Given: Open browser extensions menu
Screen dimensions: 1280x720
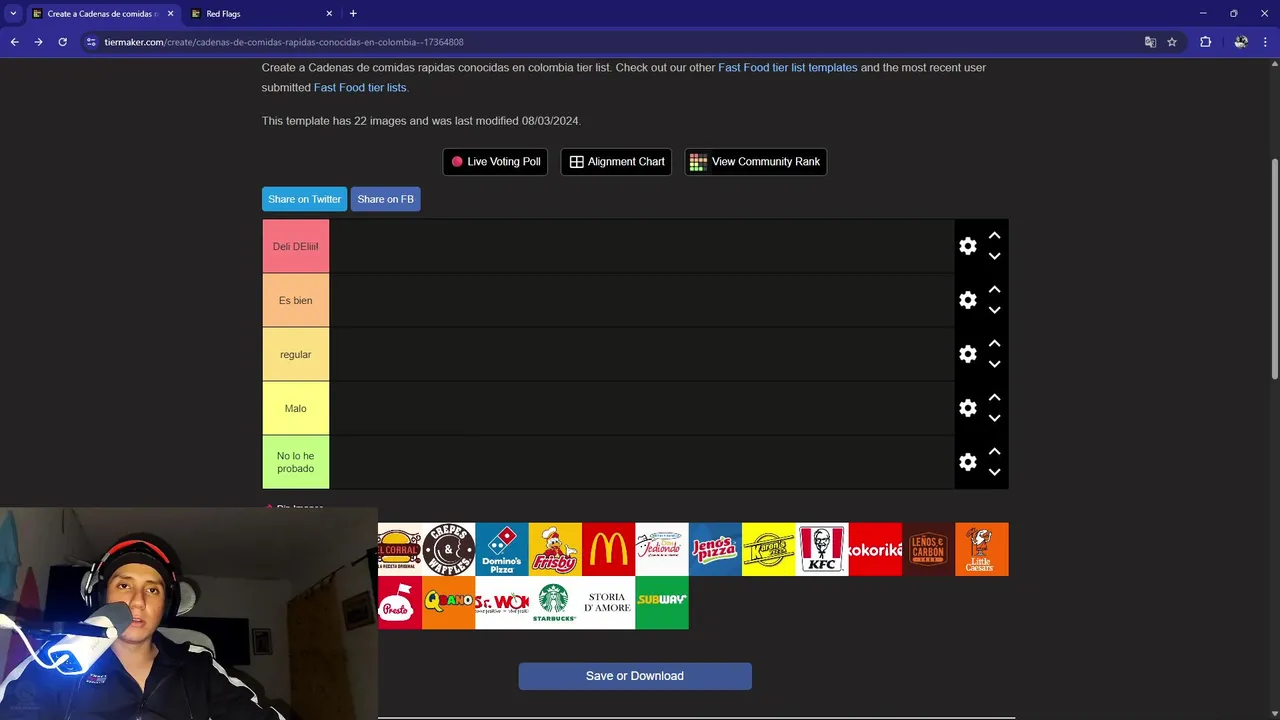Looking at the screenshot, I should 1205,42.
